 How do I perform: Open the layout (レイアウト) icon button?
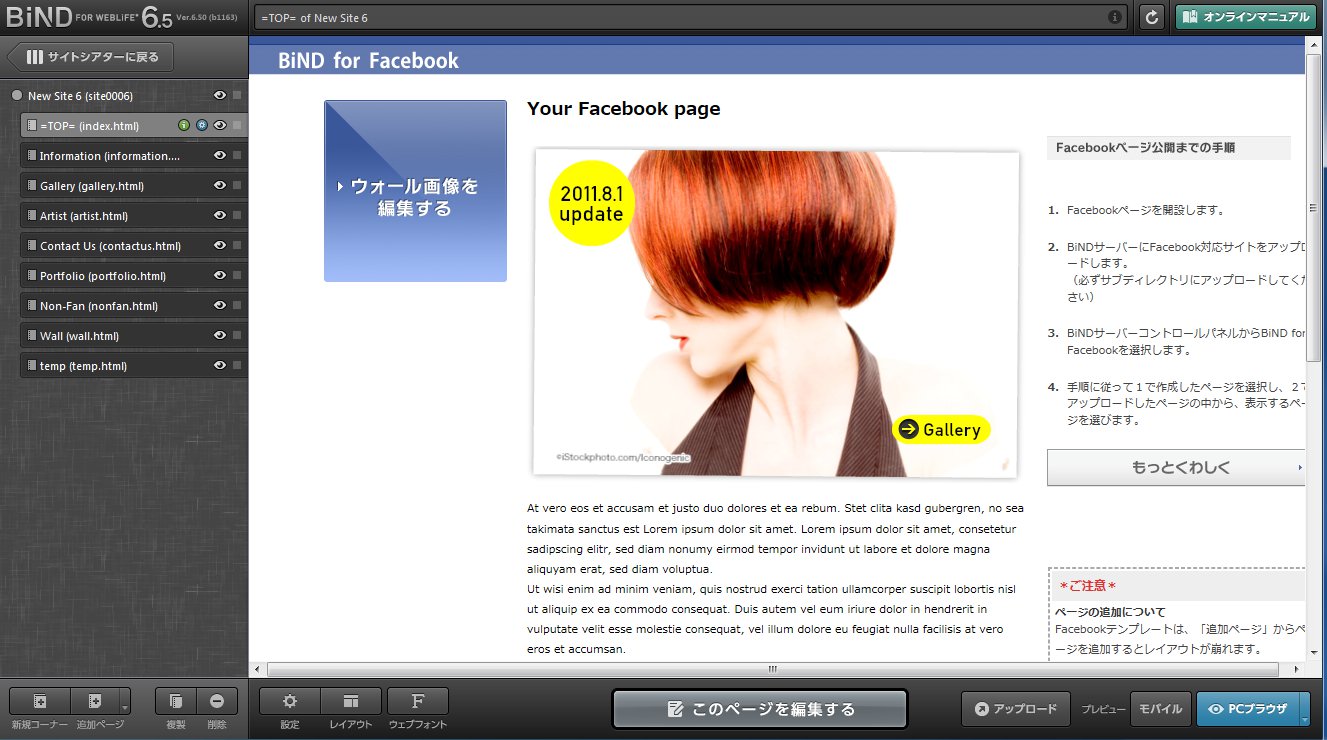coord(351,701)
